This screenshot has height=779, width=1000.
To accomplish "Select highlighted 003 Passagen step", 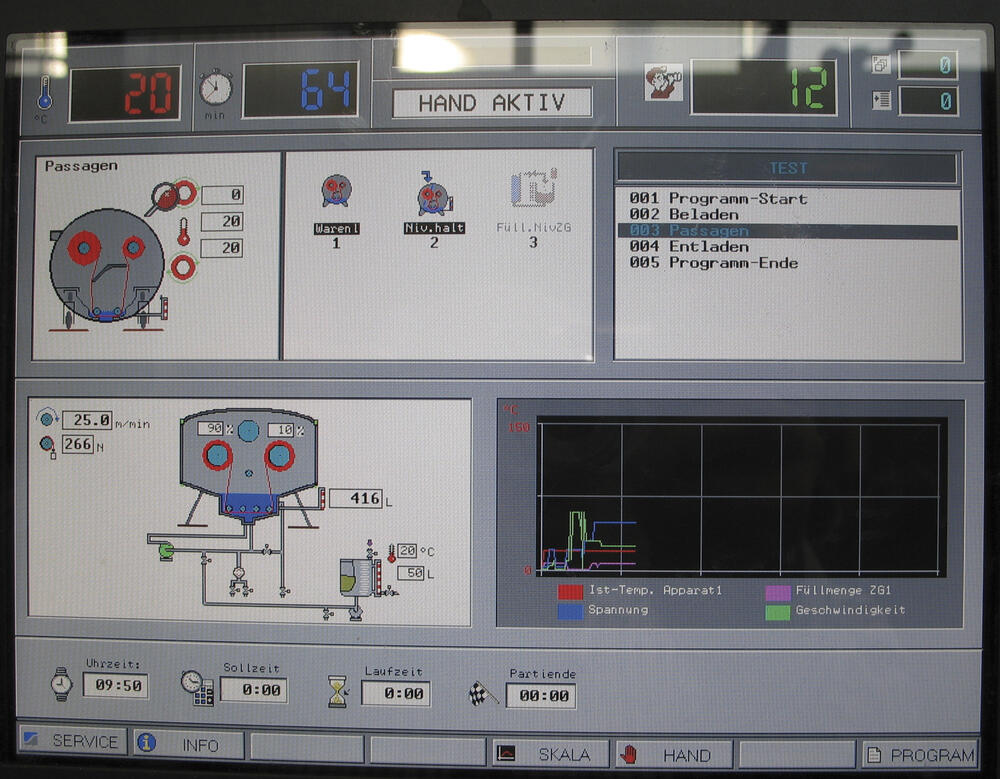I will (x=688, y=231).
